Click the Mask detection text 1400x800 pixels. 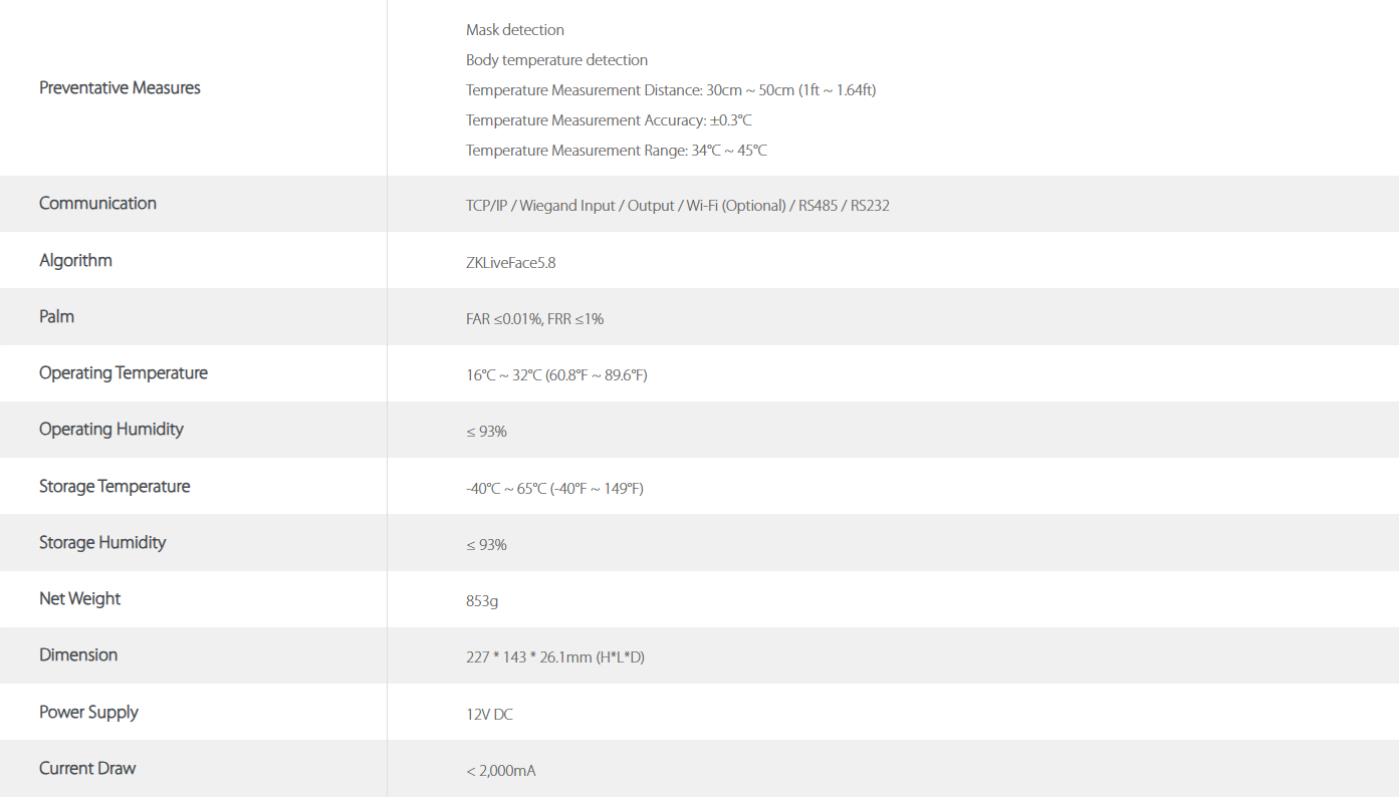pyautogui.click(x=515, y=30)
